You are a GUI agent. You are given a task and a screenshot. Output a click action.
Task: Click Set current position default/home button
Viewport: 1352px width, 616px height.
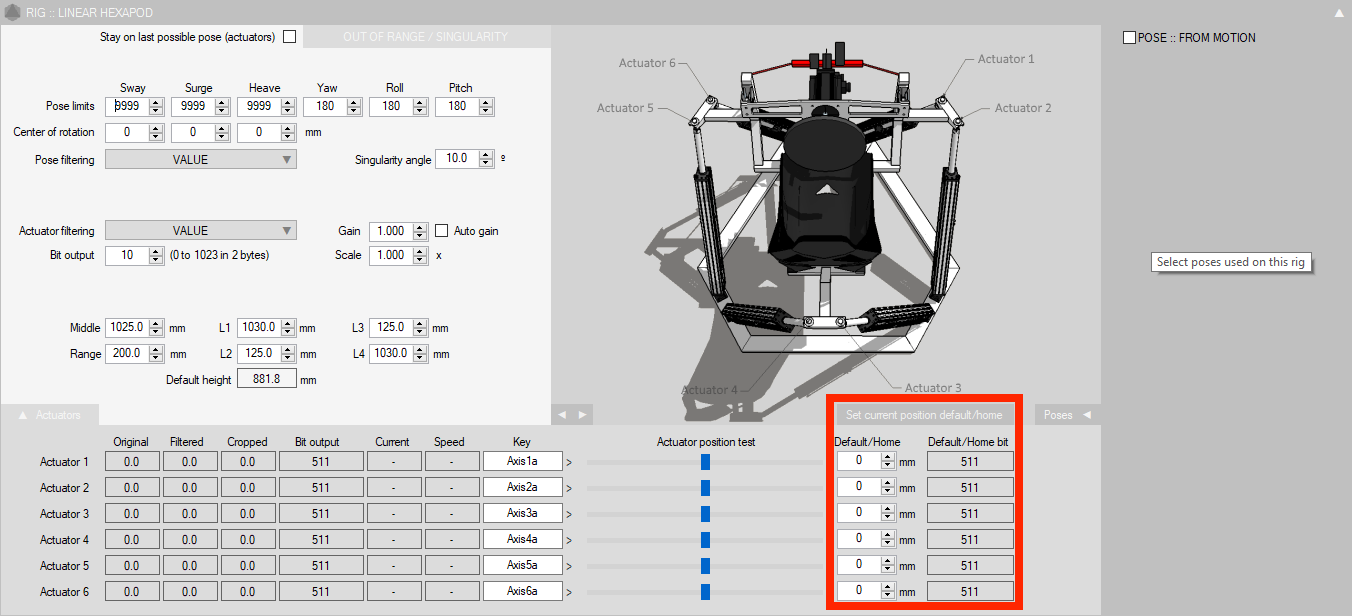coord(926,414)
